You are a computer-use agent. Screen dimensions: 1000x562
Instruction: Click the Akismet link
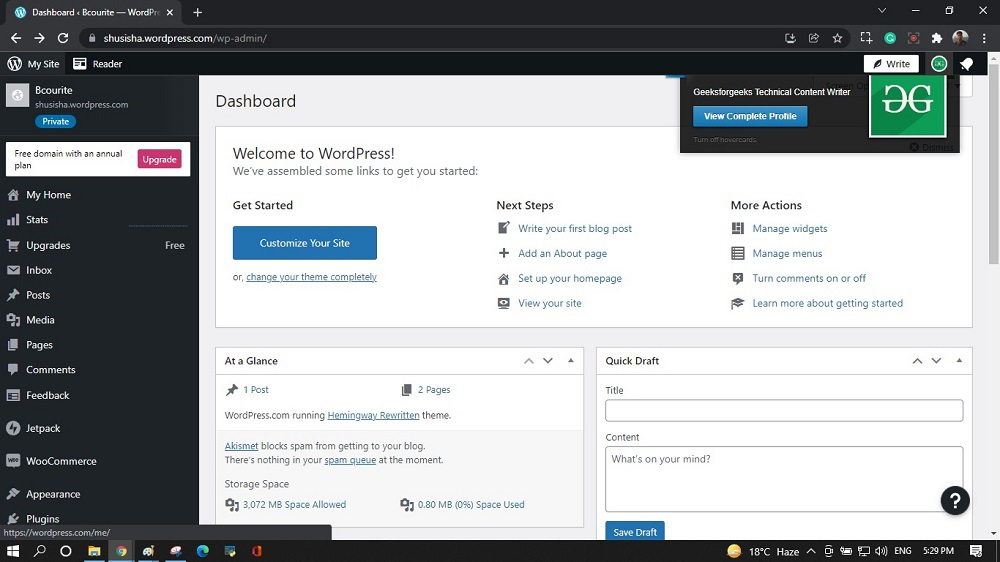(x=241, y=446)
